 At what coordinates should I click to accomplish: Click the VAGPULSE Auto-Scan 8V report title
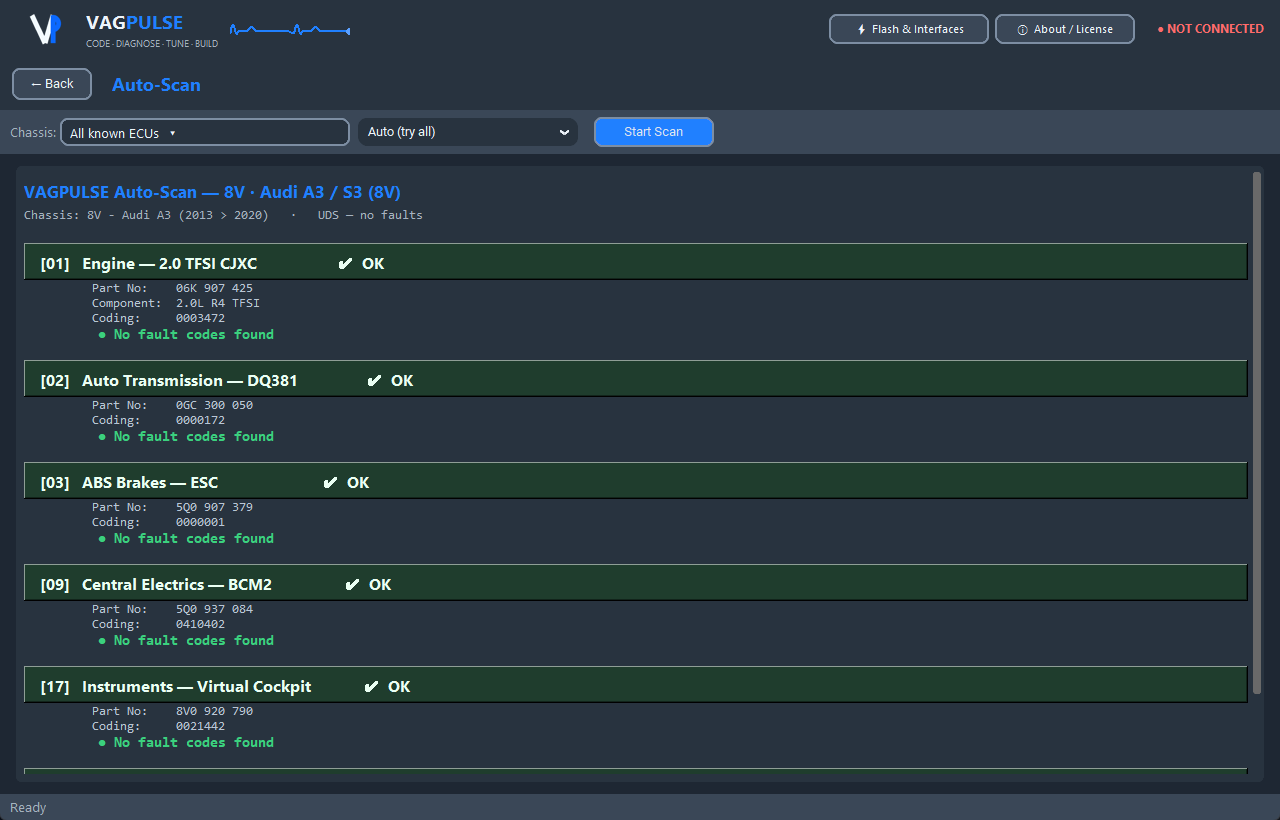(212, 192)
